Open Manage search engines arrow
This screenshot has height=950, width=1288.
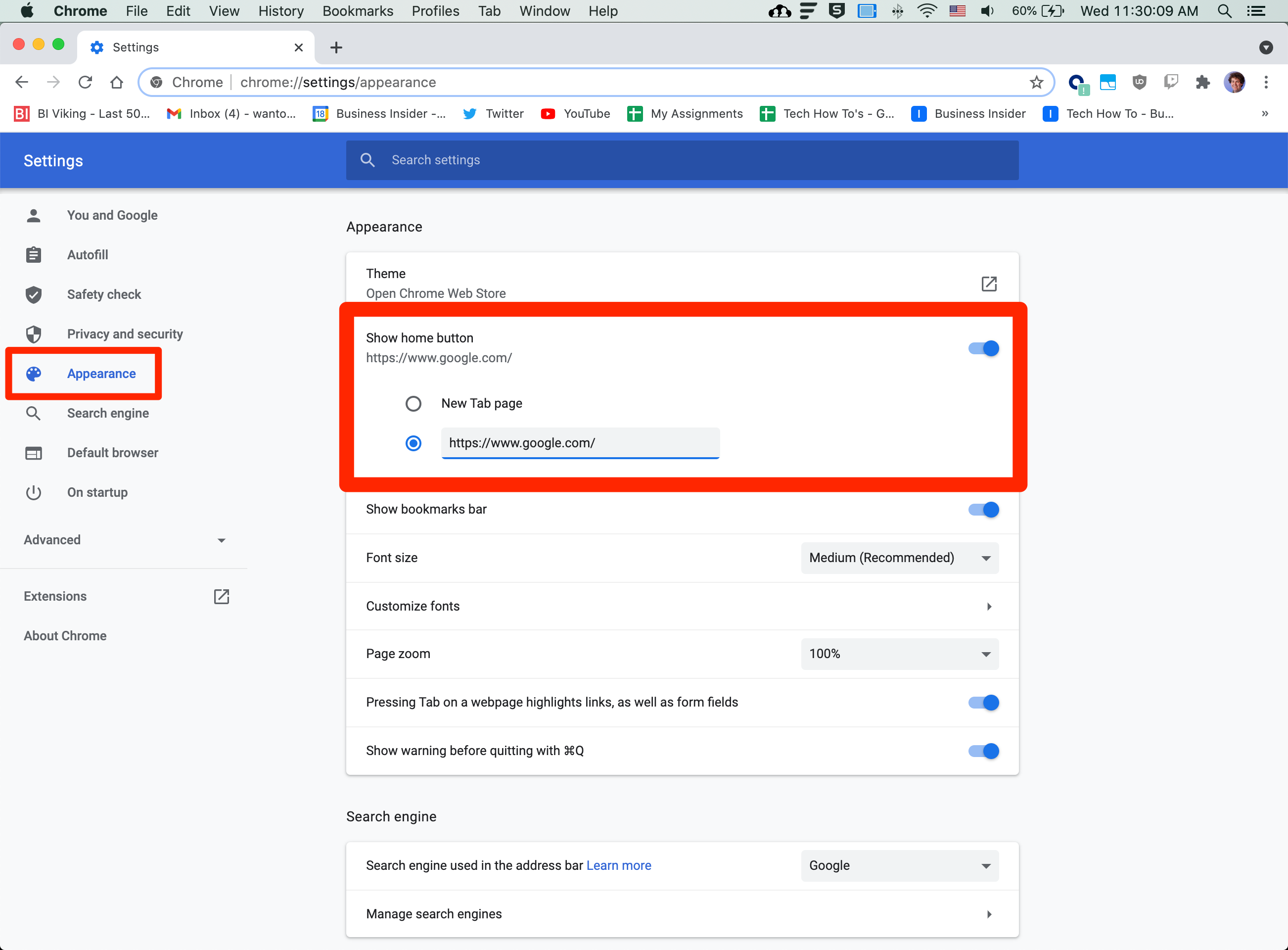point(989,914)
